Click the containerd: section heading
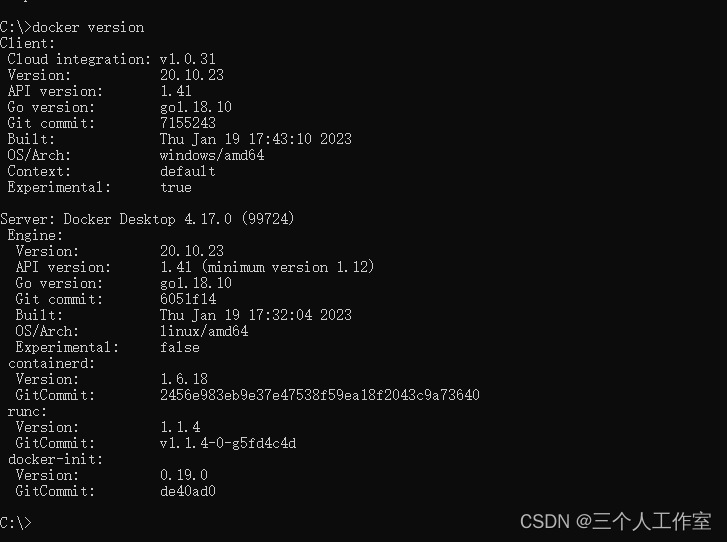The image size is (727, 542). coord(51,363)
